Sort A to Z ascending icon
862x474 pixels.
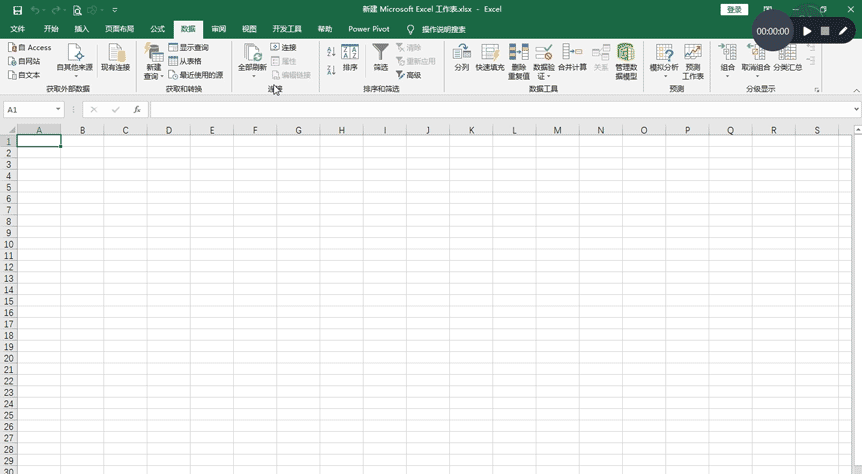[331, 52]
